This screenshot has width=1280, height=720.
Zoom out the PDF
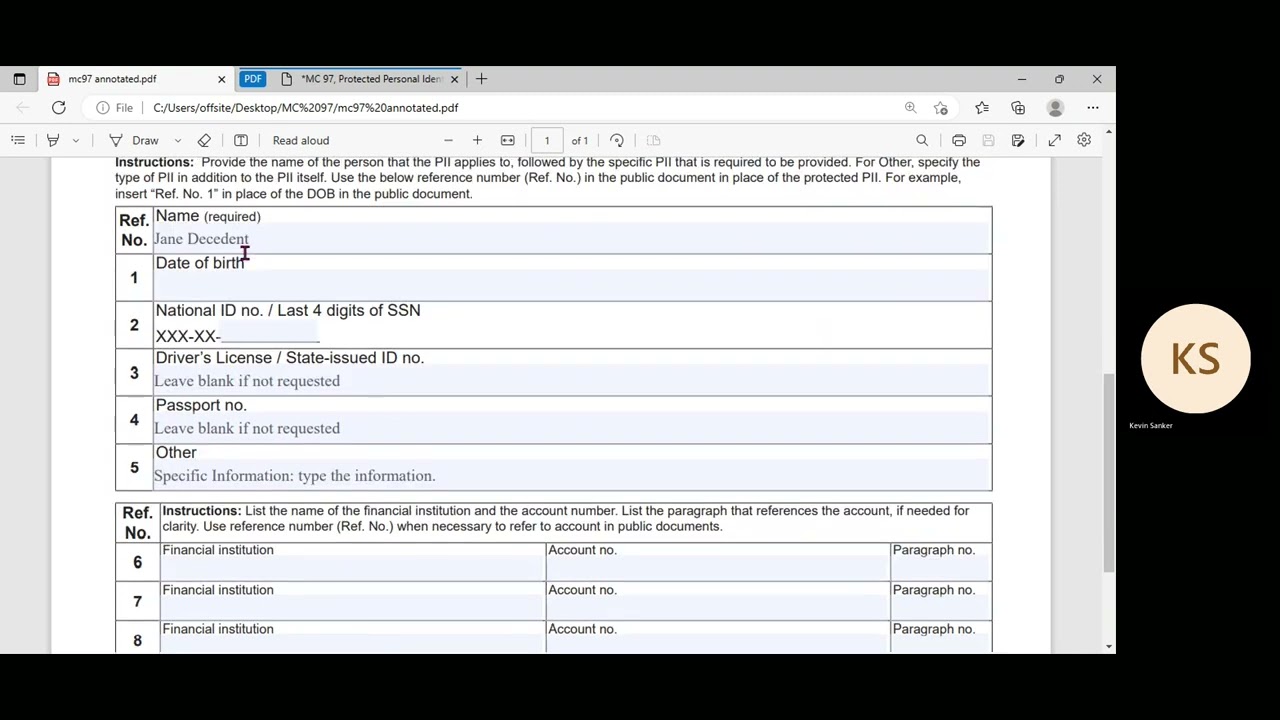448,141
